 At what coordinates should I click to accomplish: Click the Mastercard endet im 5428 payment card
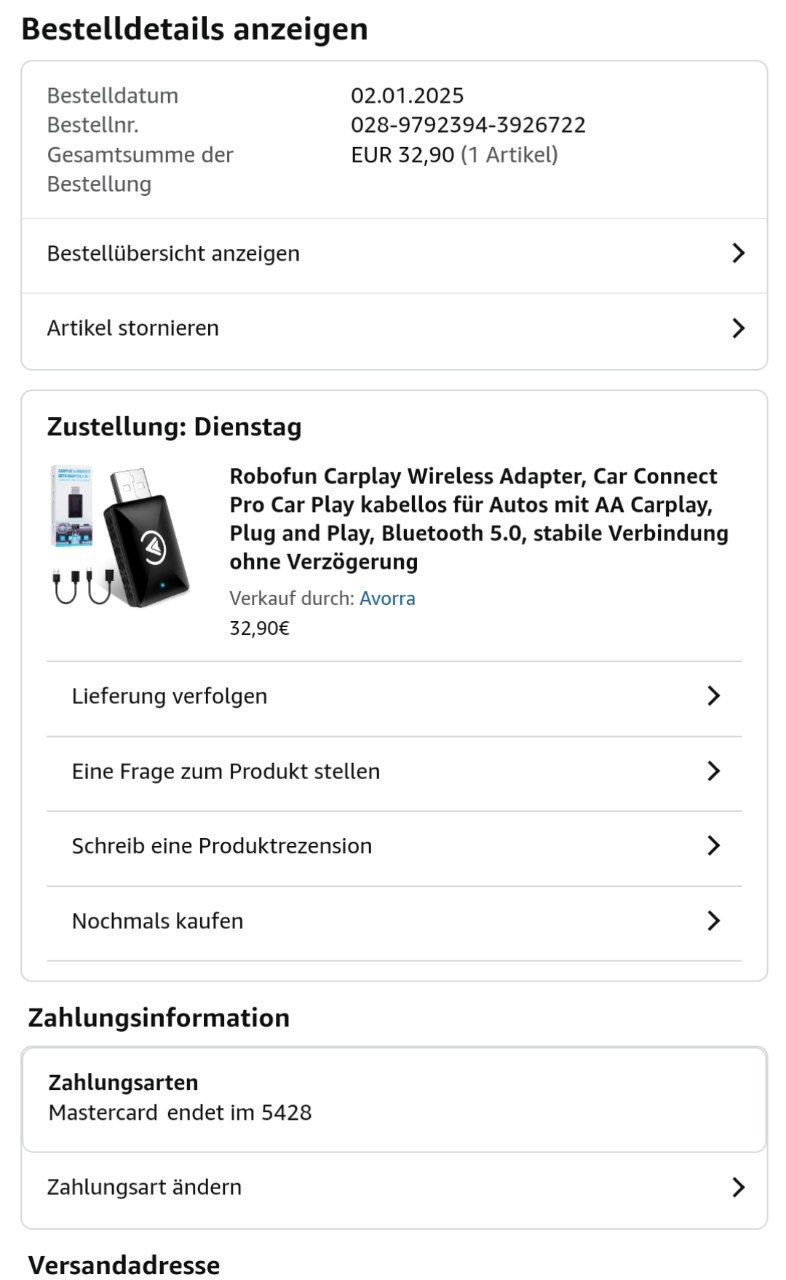(x=180, y=1111)
